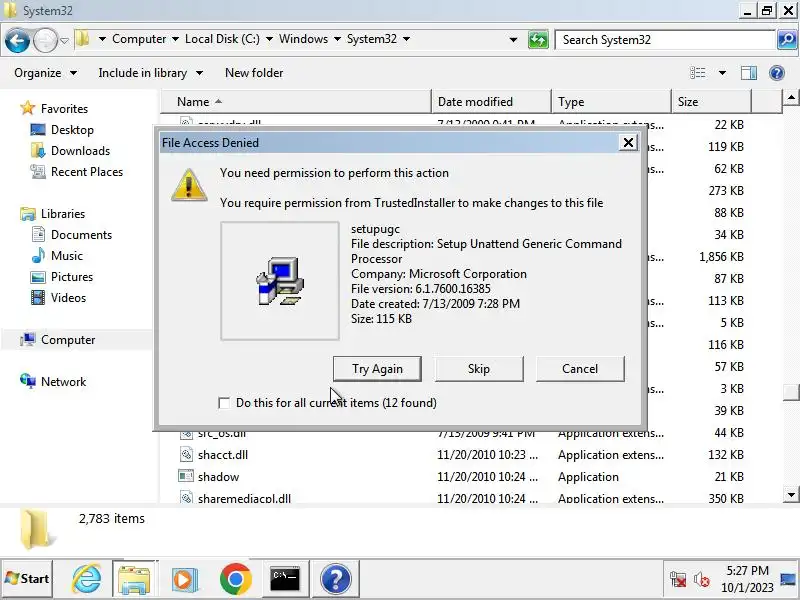Open the address bar history dropdown
The width and height of the screenshot is (800, 600).
tap(513, 39)
